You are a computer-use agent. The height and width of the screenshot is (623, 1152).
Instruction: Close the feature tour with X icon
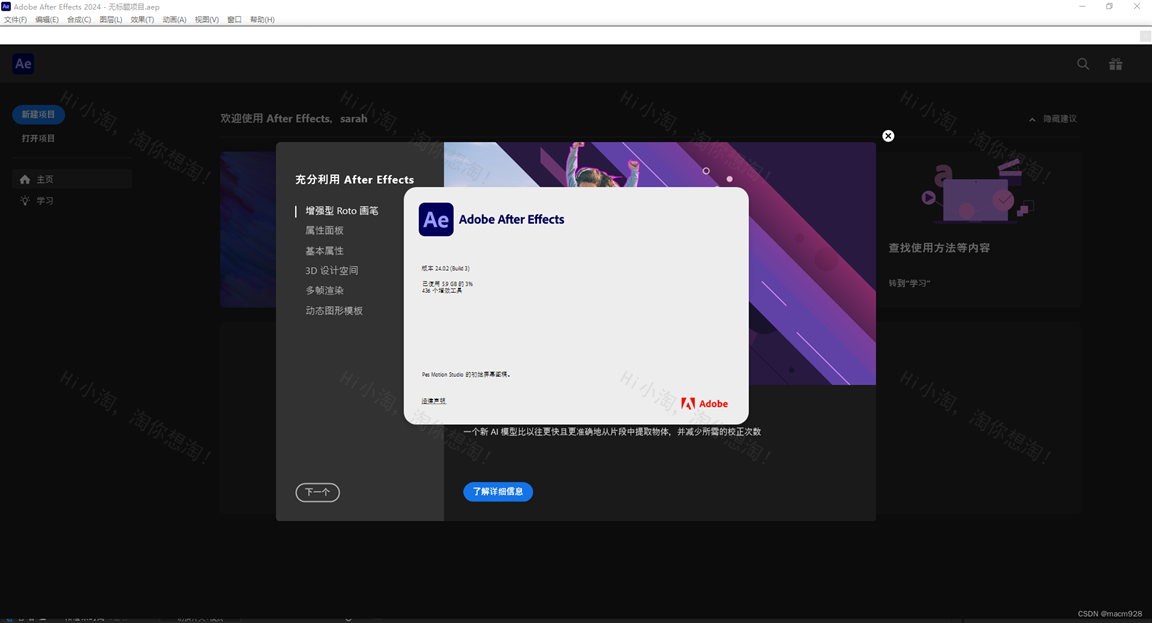[x=888, y=136]
